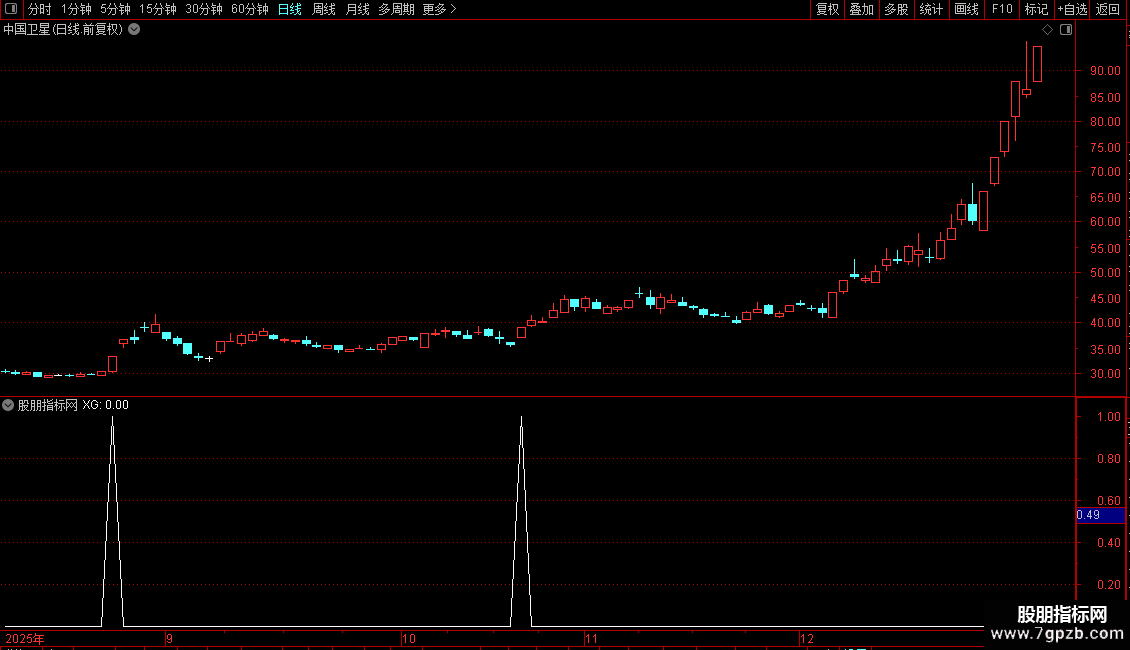Select the 30分钟 period
This screenshot has width=1130, height=650.
(203, 9)
